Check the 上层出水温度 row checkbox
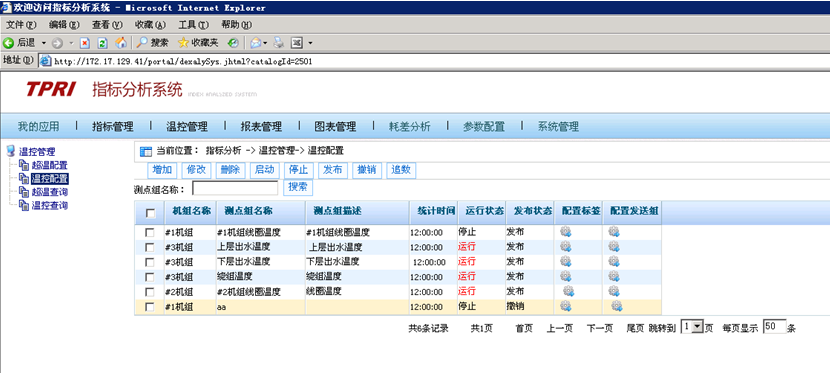Screen dimensions: 830x373 [150, 248]
